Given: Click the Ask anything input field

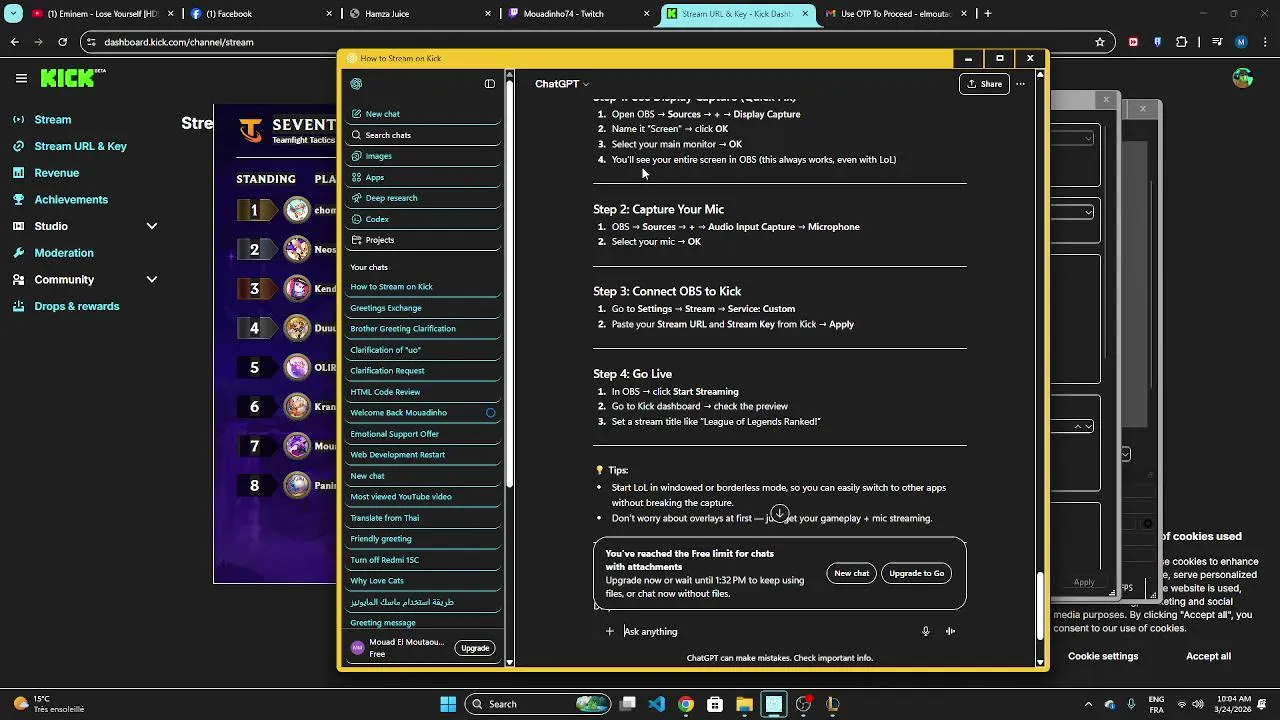Looking at the screenshot, I should pyautogui.click(x=765, y=631).
